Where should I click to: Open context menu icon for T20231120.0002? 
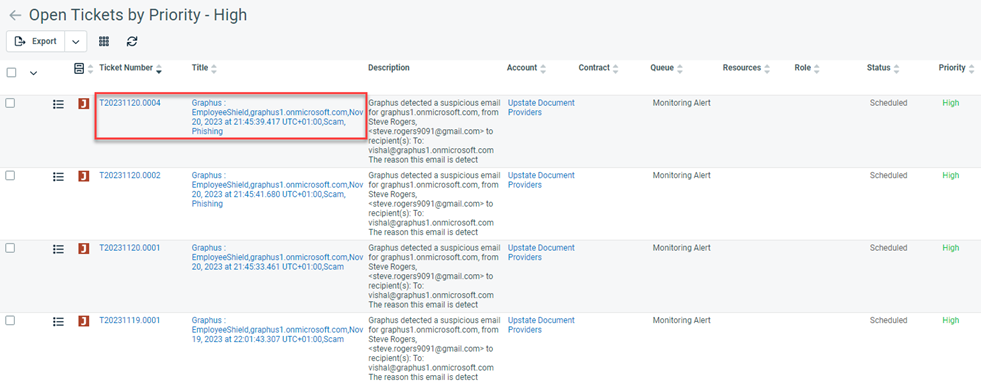58,177
